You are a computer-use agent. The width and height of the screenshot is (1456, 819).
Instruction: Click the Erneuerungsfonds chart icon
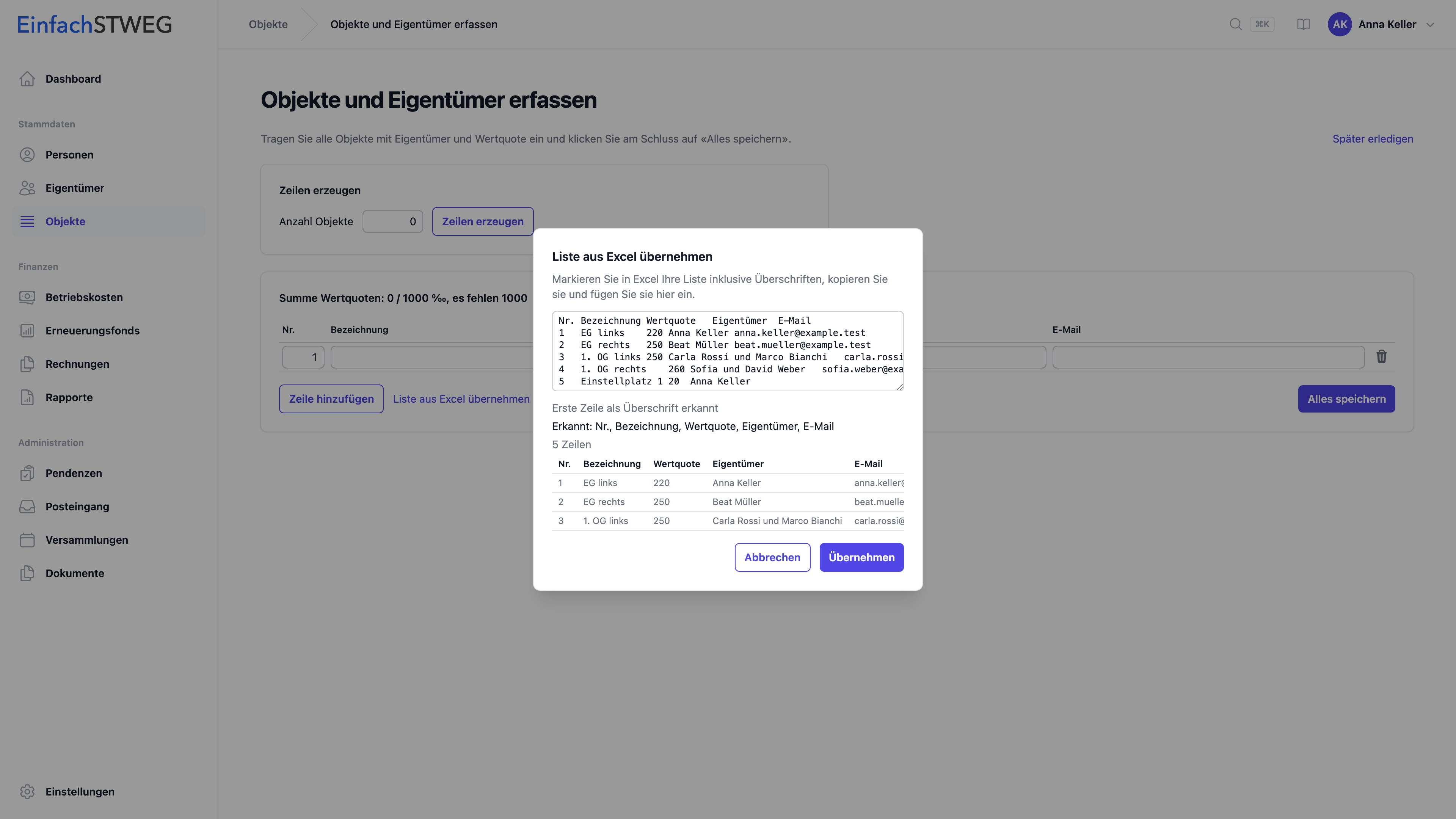(x=27, y=331)
